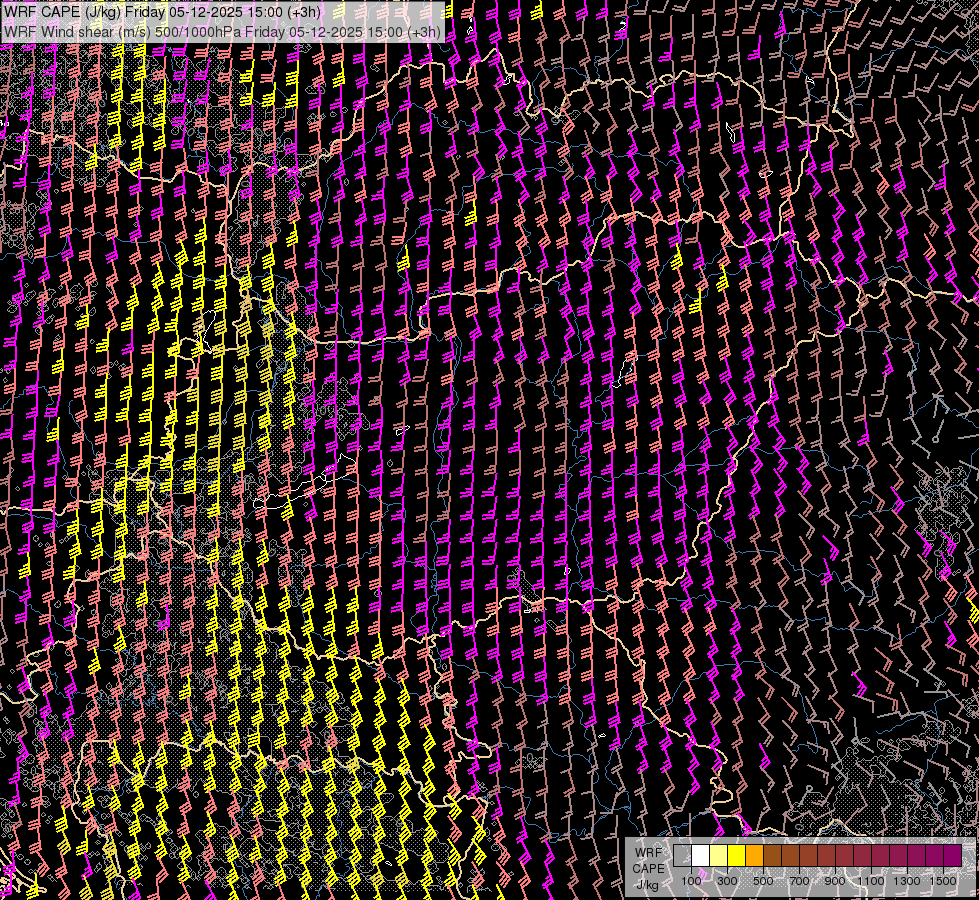Click the pale yellow swatch in the CAPE legend
Image resolution: width=979 pixels, height=900 pixels.
[719, 855]
